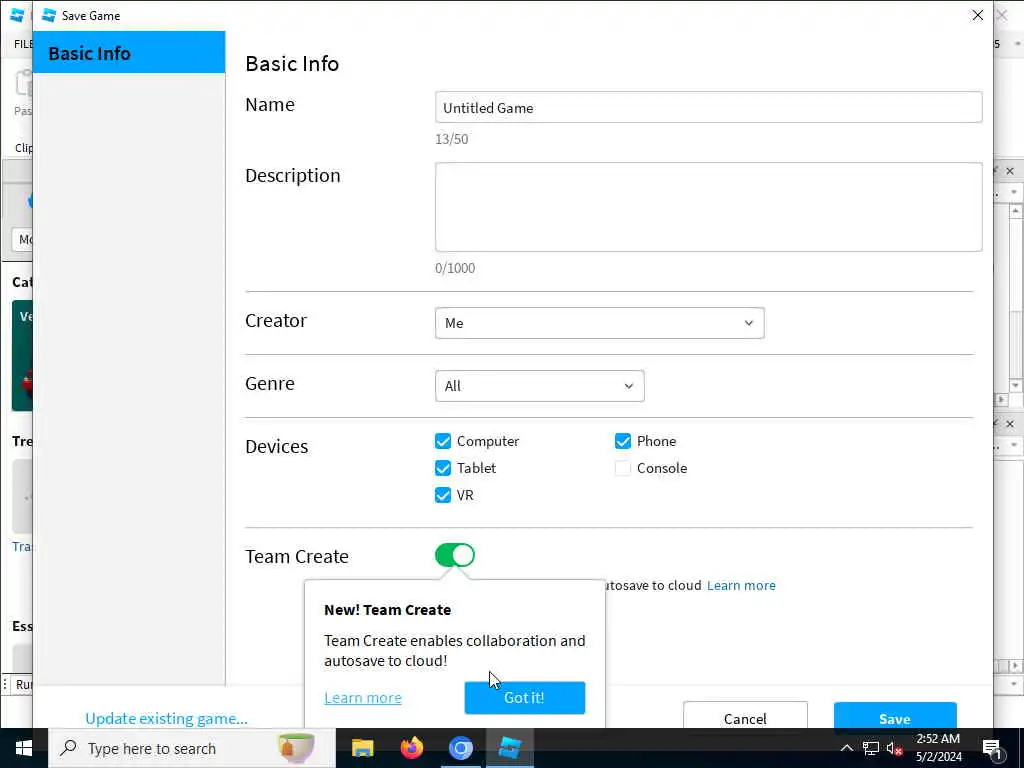The image size is (1024, 768).
Task: Click the taskbar search box
Action: (x=192, y=748)
